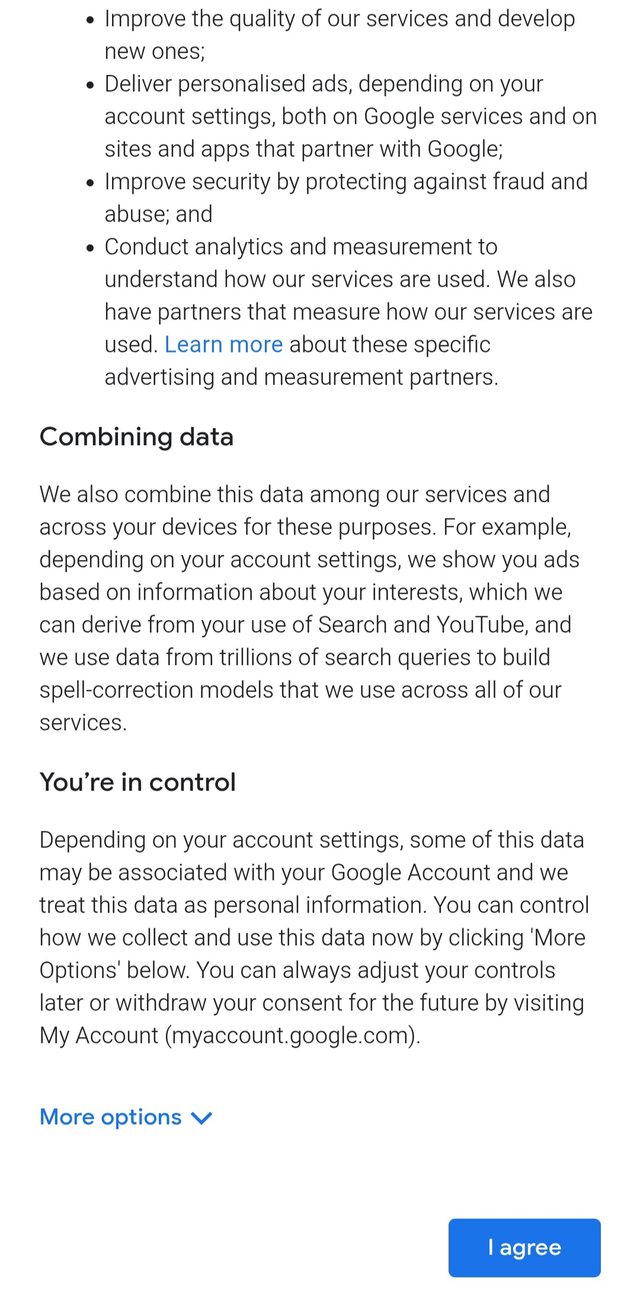Click 'advertising and measurement partners' text
Viewport: 640px width, 1305px height.
pyautogui.click(x=301, y=377)
